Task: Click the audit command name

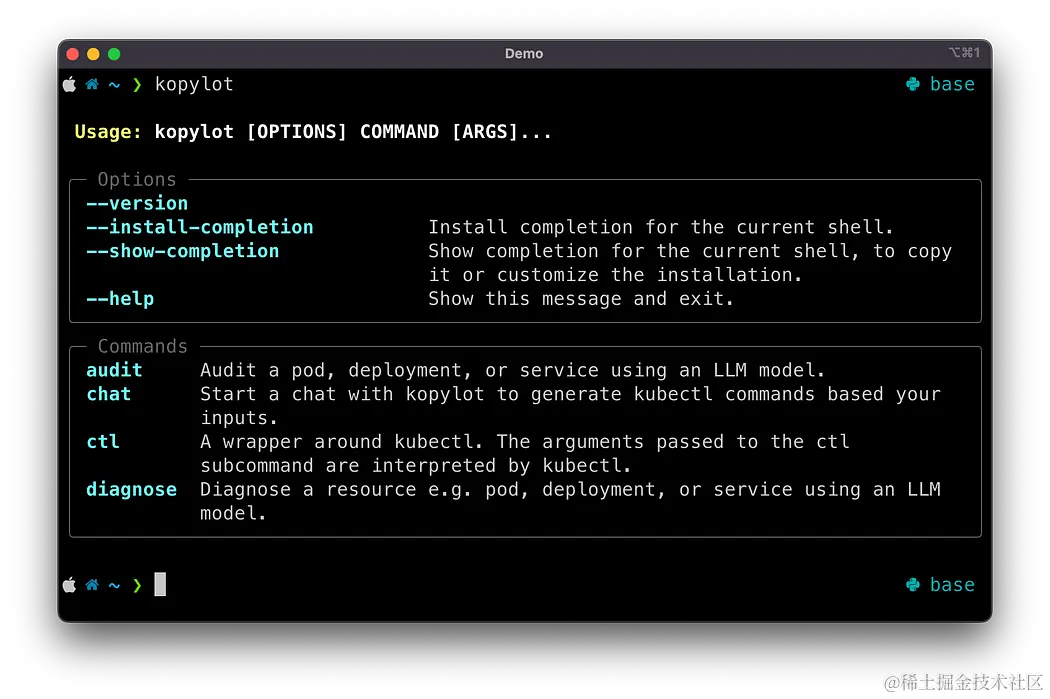Action: coord(115,370)
